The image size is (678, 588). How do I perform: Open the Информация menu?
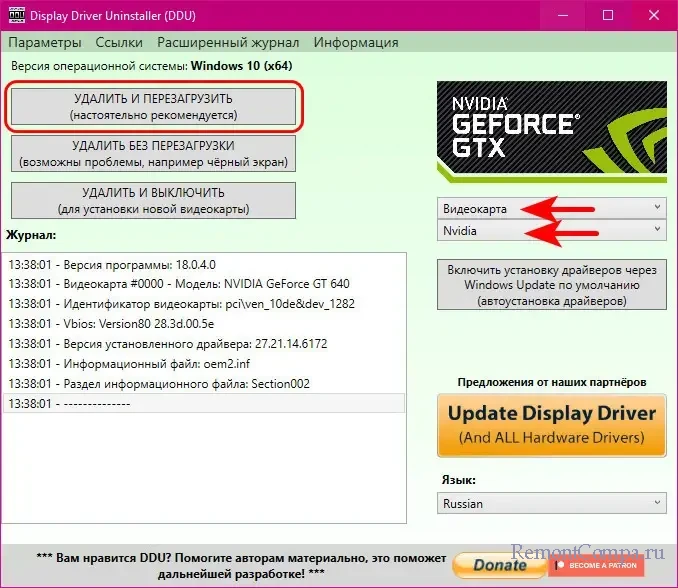coord(356,42)
